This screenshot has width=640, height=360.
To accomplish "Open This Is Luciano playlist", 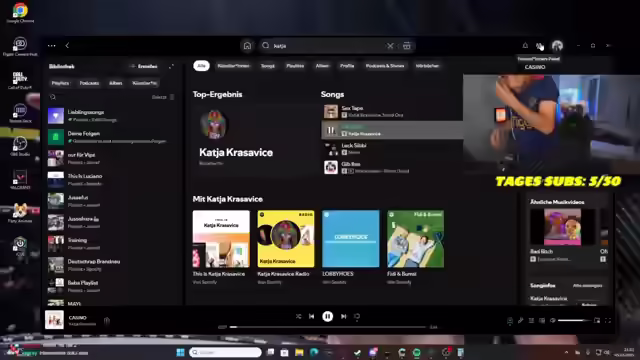I will (x=111, y=179).
